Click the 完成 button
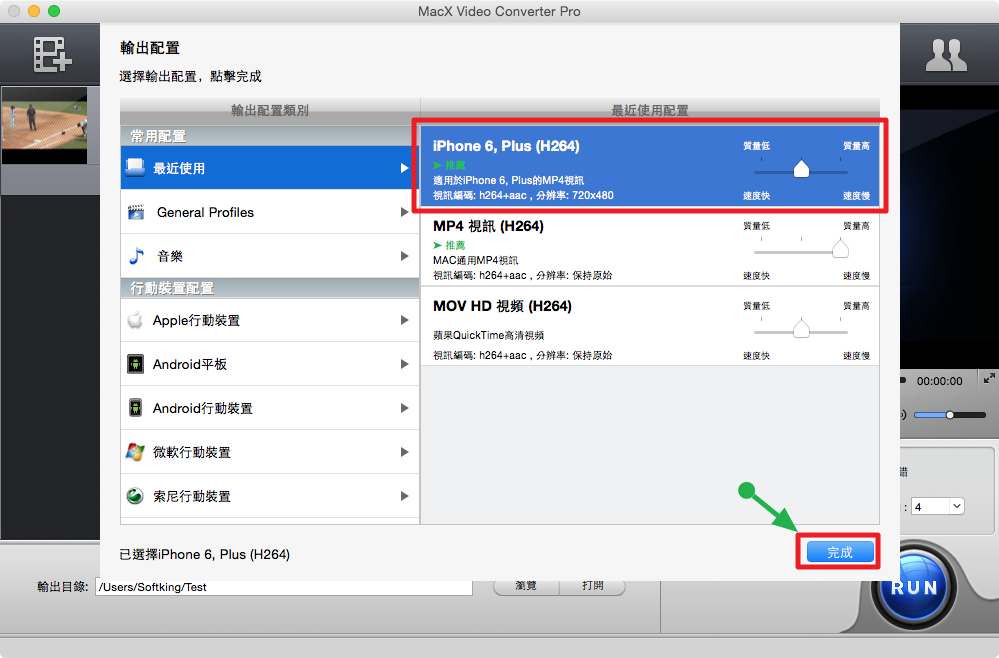 (839, 552)
